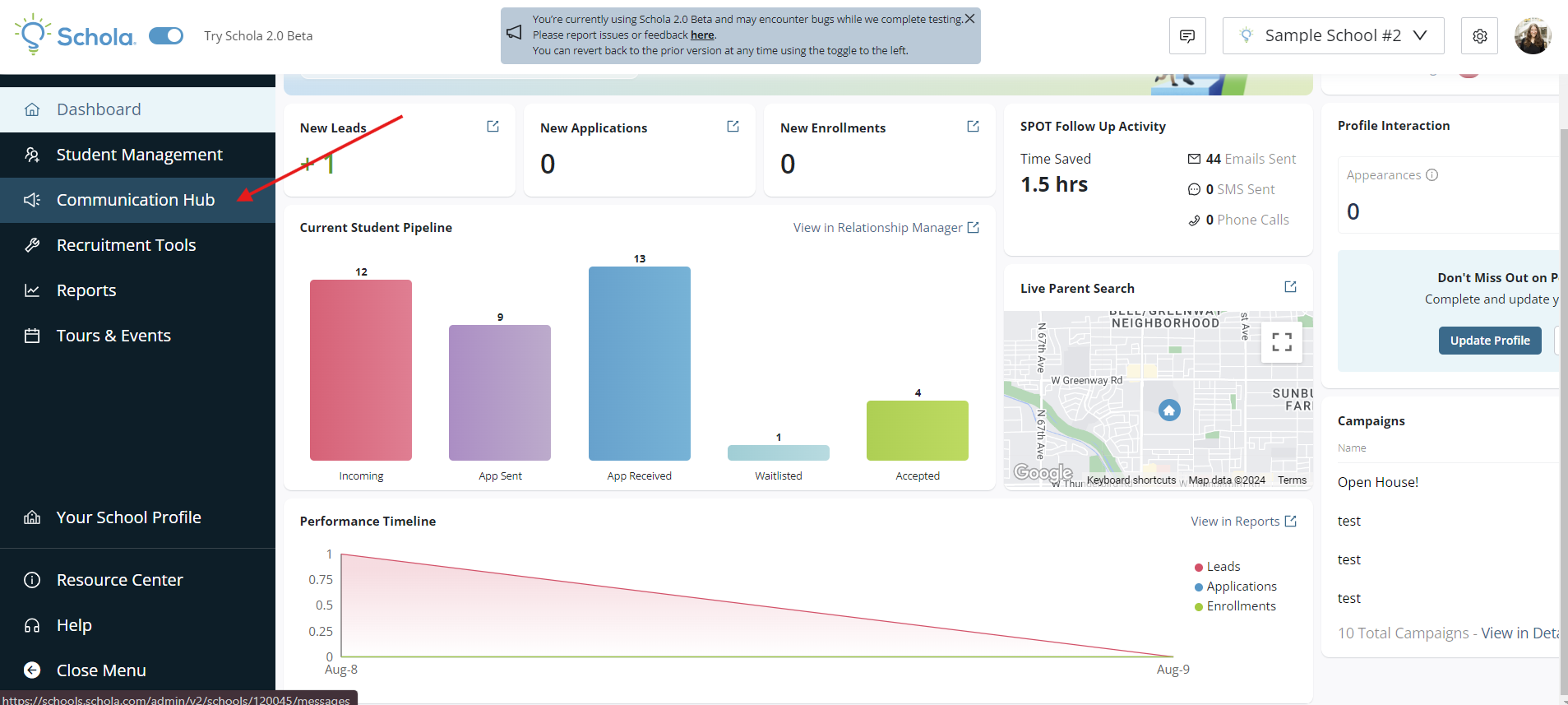This screenshot has width=1568, height=705.
Task: Open Student Management menu
Action: 137,155
